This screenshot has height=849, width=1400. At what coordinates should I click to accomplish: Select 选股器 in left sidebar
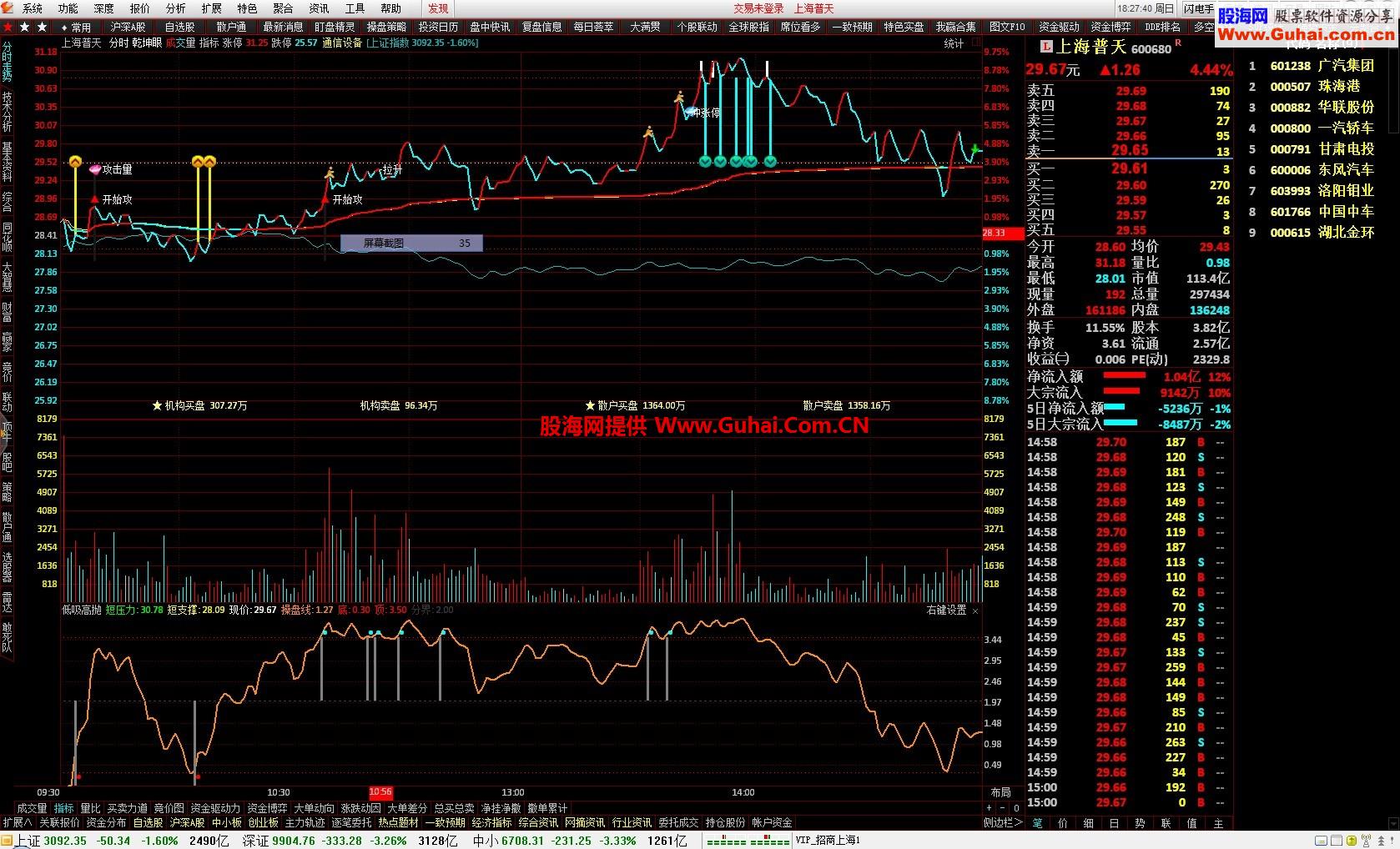click(x=7, y=567)
